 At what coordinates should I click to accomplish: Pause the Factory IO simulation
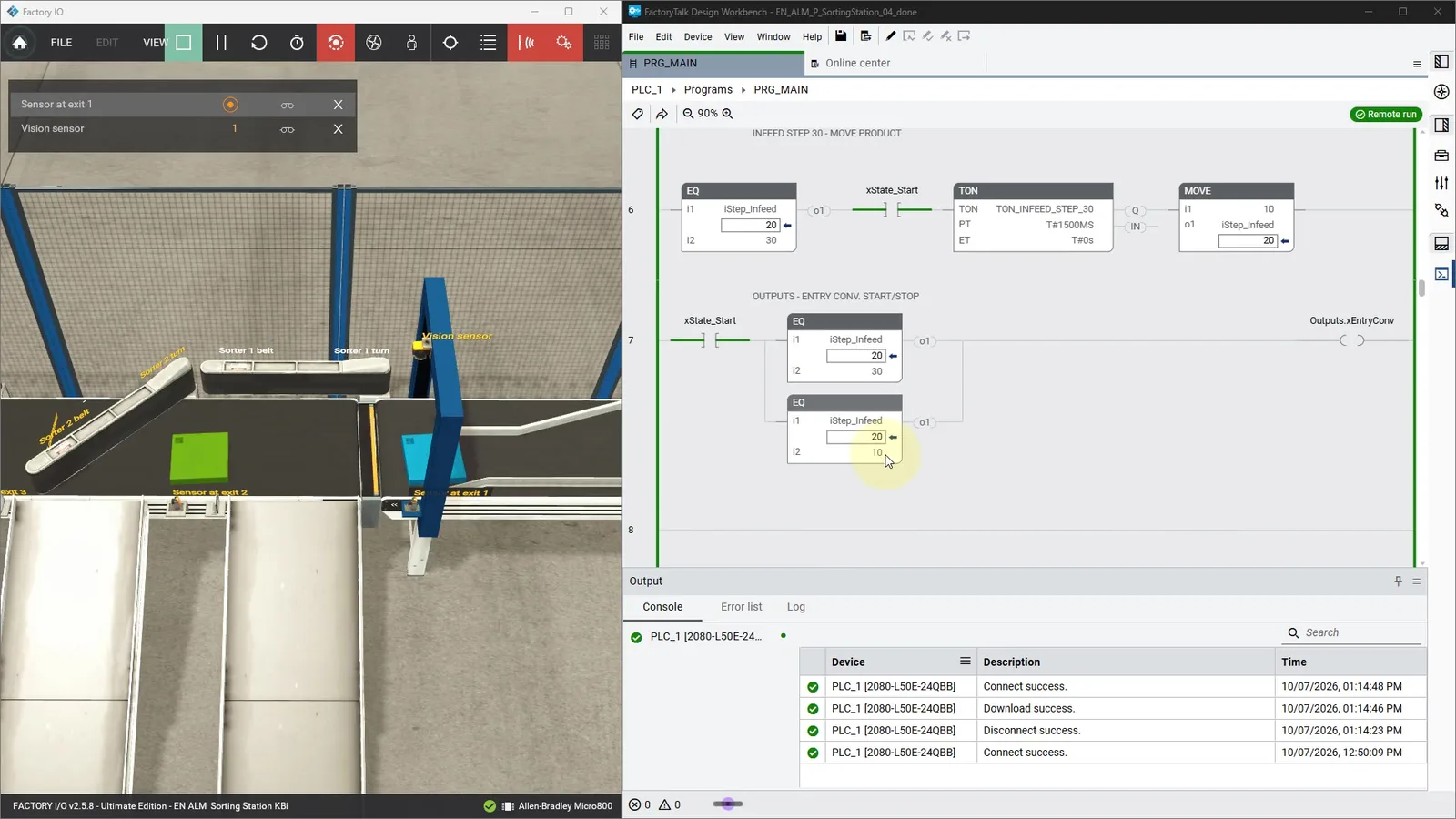tap(221, 43)
